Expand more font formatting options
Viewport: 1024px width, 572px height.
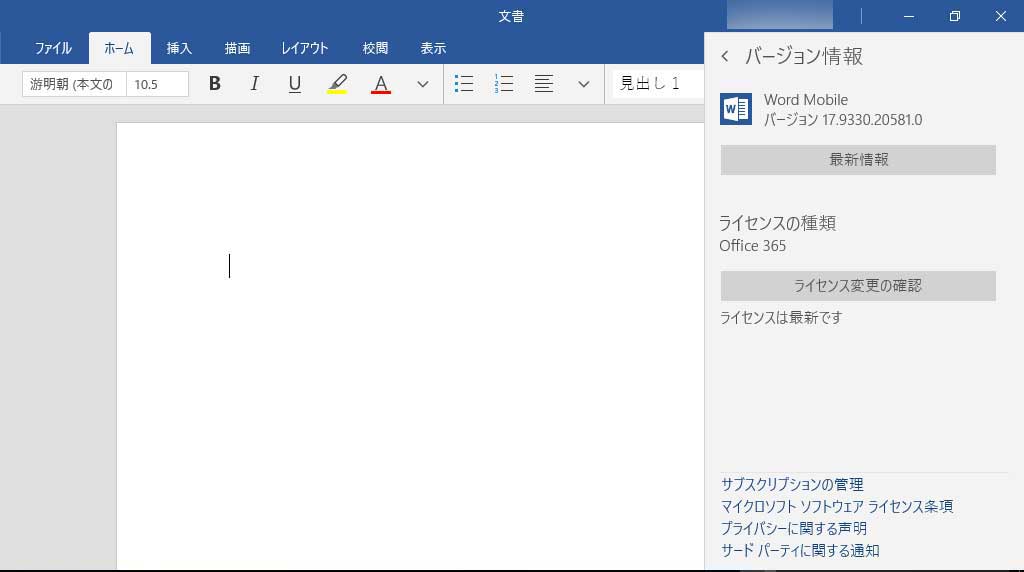[x=423, y=84]
